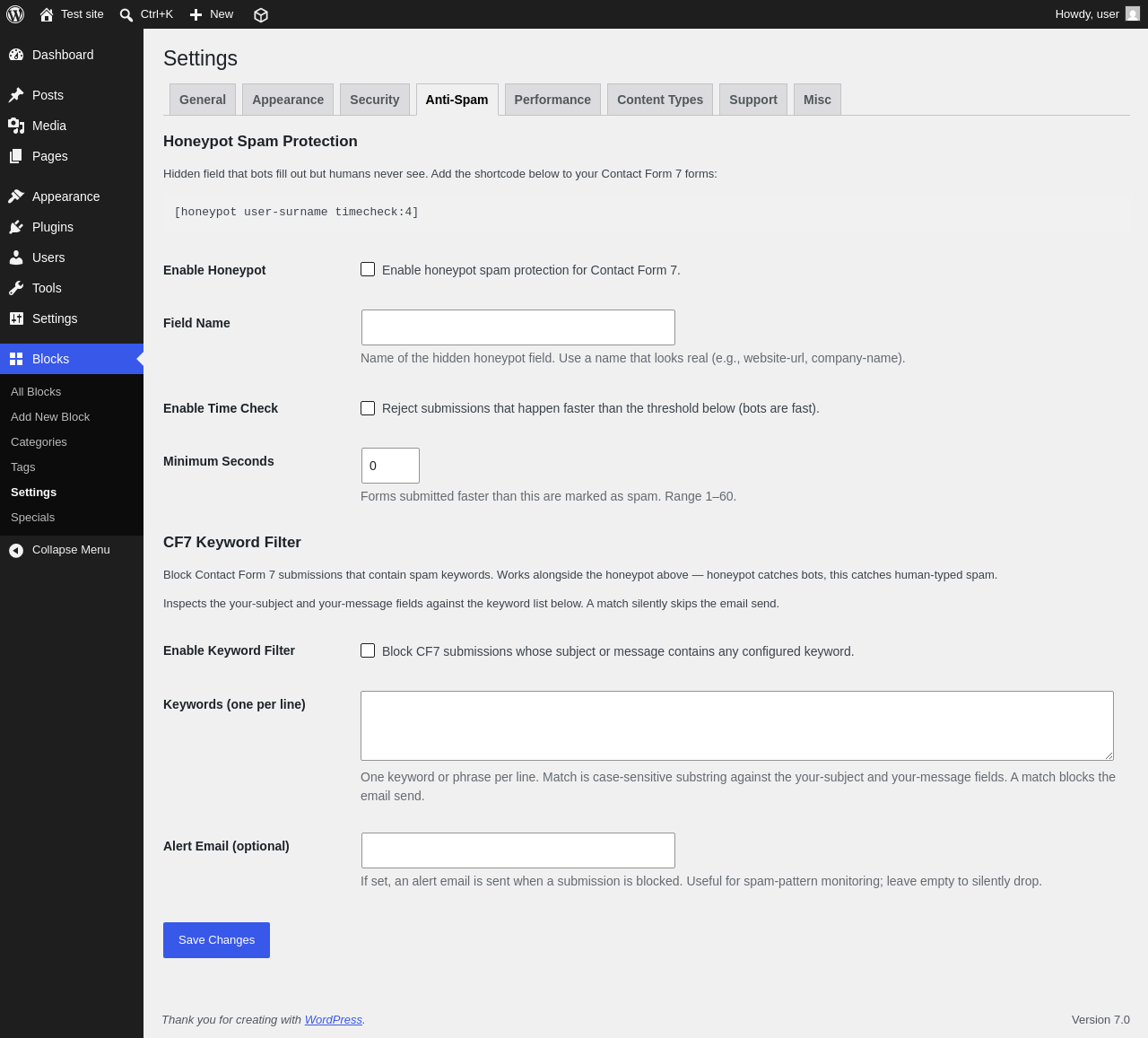Click the Save Changes button
1148x1038 pixels.
216,940
